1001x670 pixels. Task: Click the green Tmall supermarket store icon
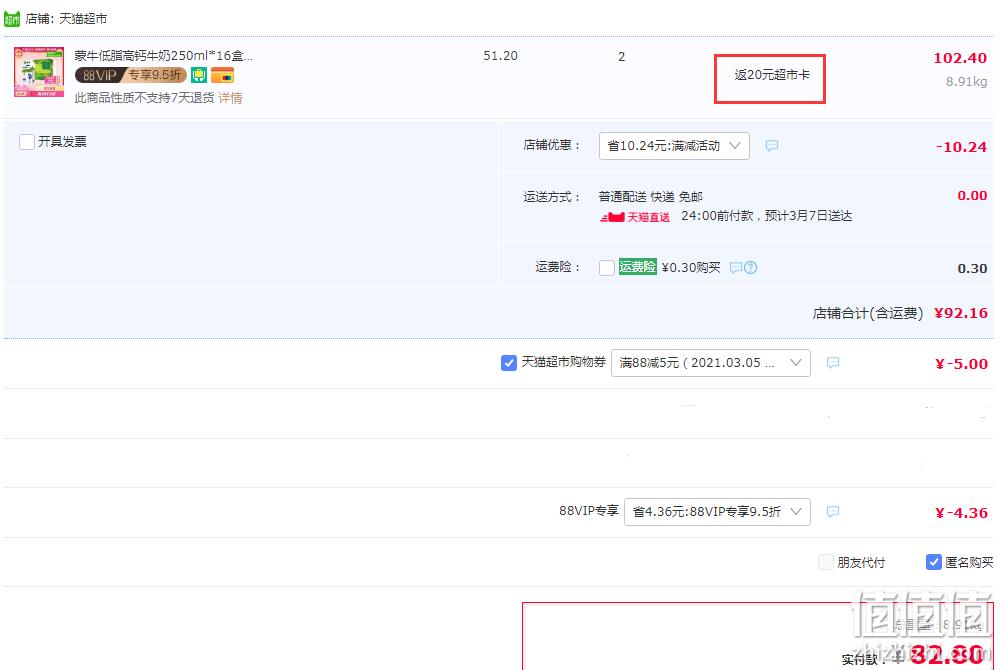pyautogui.click(x=12, y=19)
